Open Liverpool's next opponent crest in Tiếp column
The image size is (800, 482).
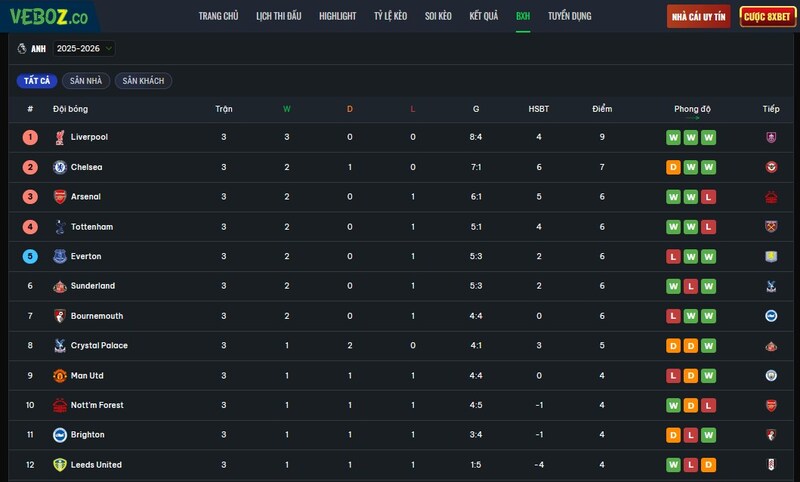(x=771, y=137)
